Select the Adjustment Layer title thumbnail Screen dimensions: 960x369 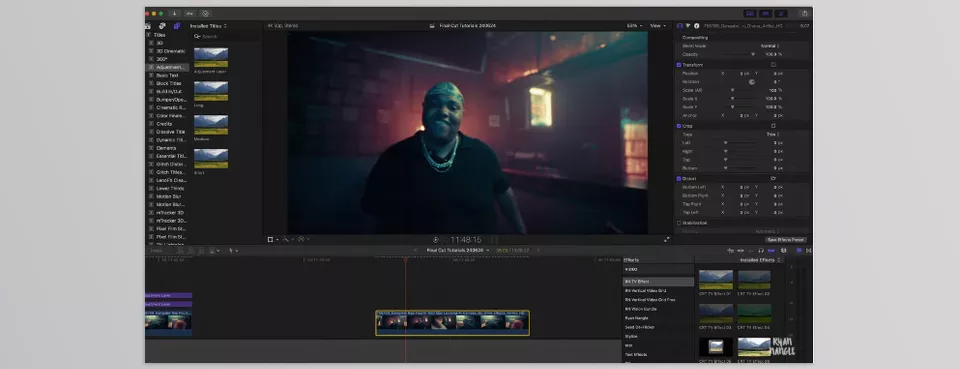coord(211,58)
